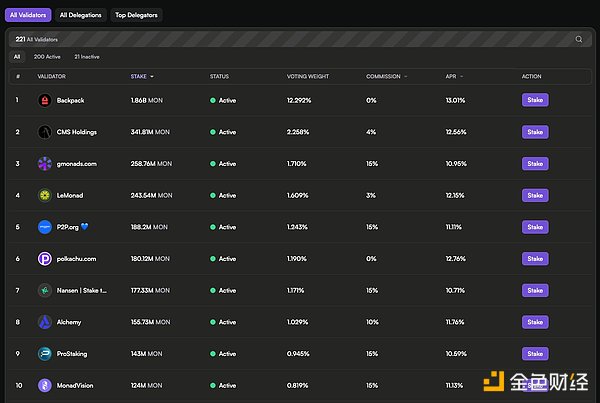
Task: Switch to All Delegations tab
Action: click(x=81, y=15)
